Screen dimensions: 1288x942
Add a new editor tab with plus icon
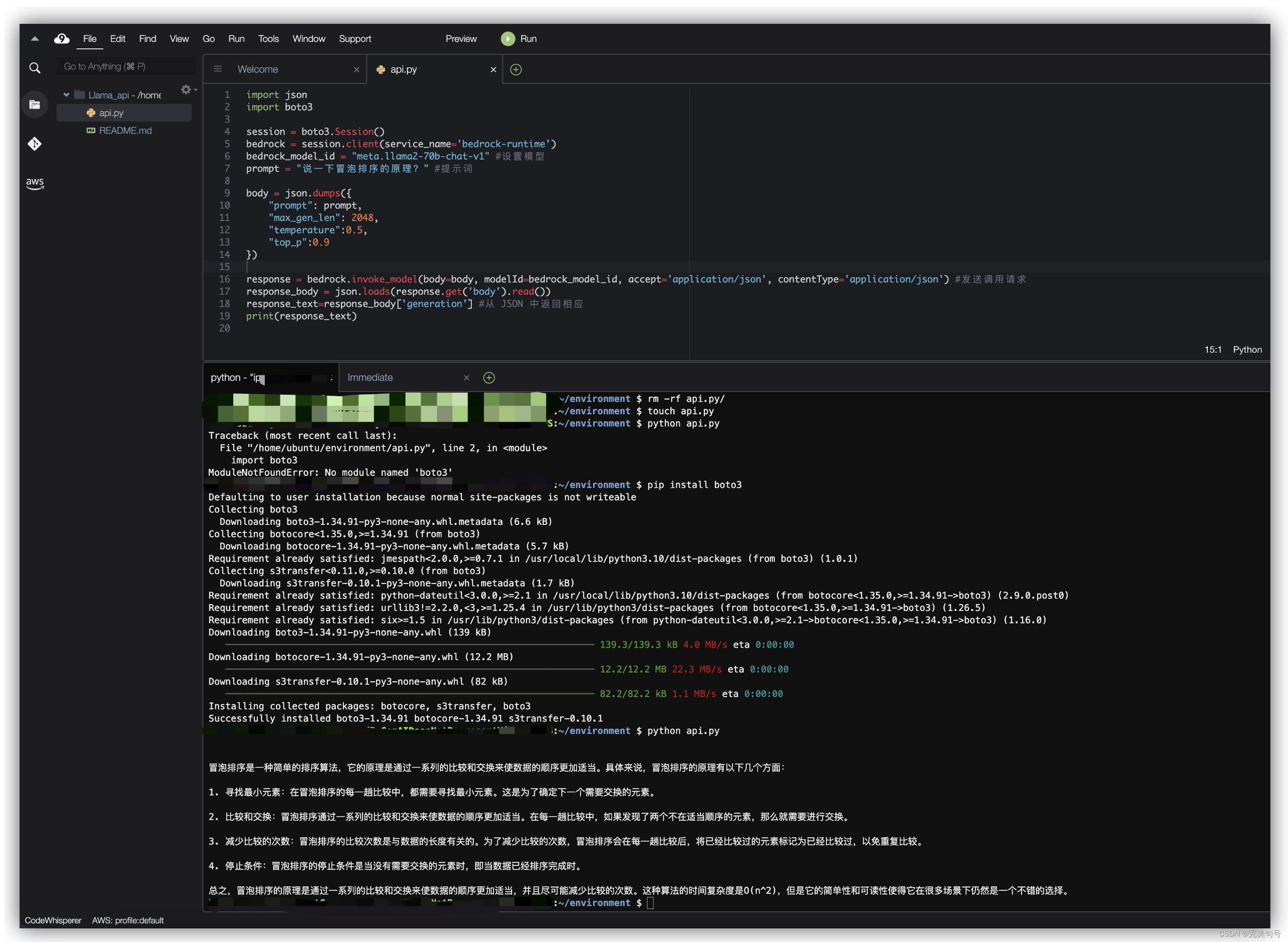pyautogui.click(x=515, y=70)
